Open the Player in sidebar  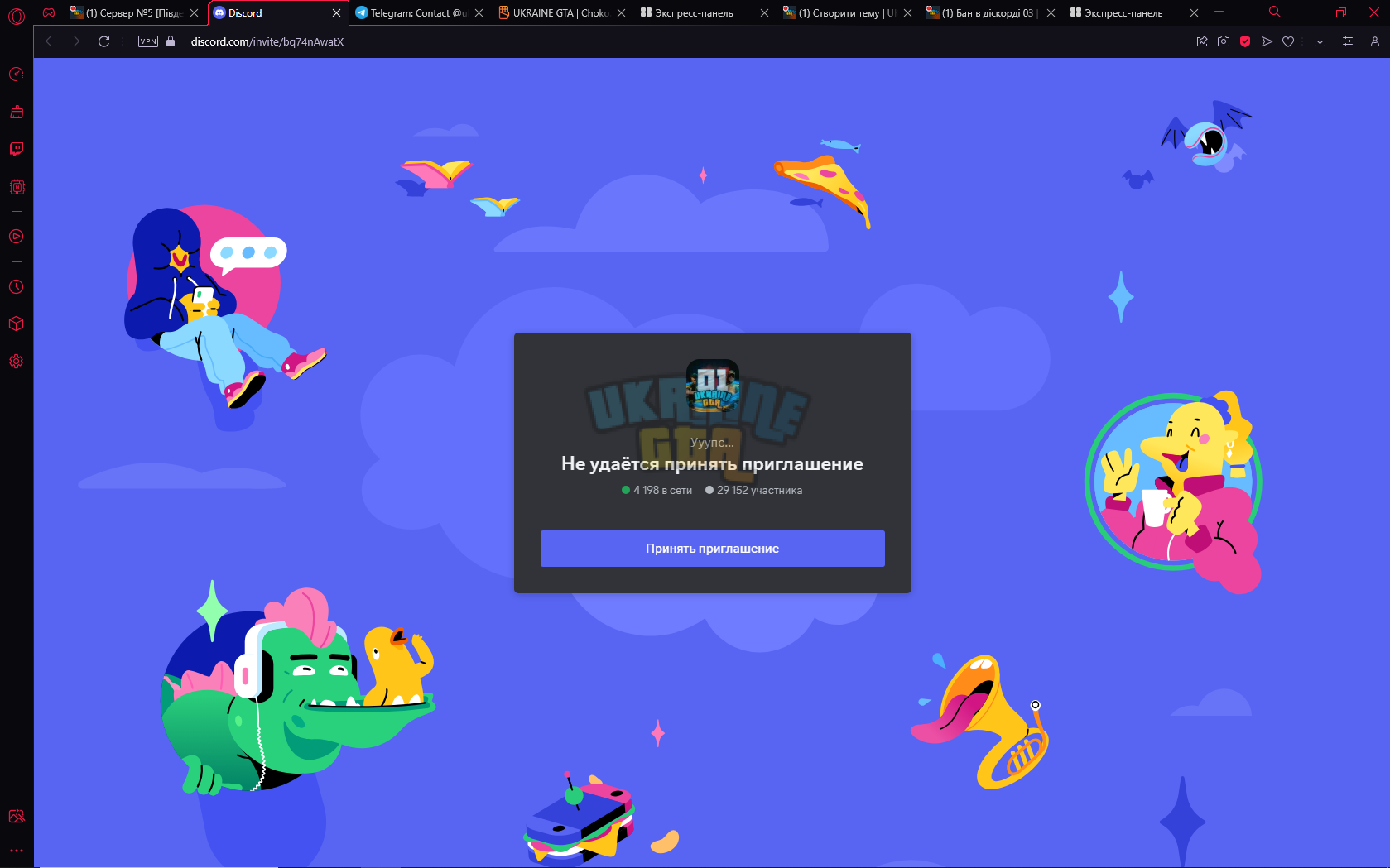point(17,237)
